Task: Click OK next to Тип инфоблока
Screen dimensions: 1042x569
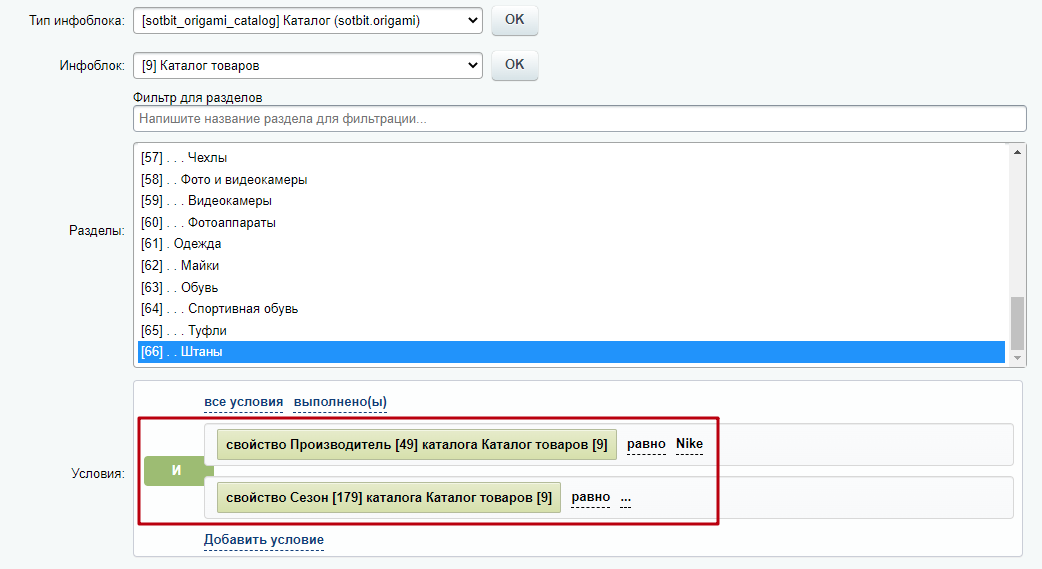Action: 514,20
